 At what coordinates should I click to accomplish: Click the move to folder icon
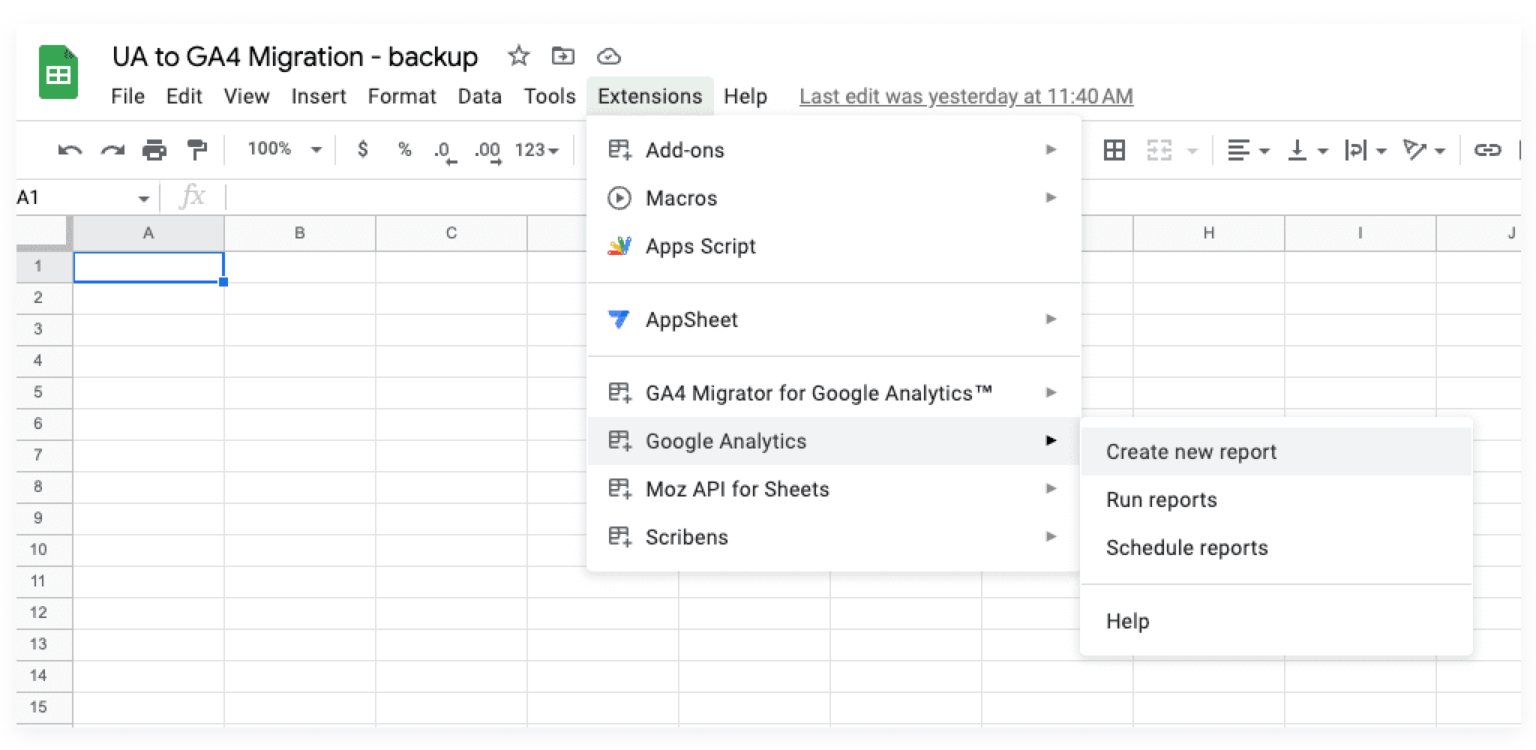pyautogui.click(x=563, y=56)
